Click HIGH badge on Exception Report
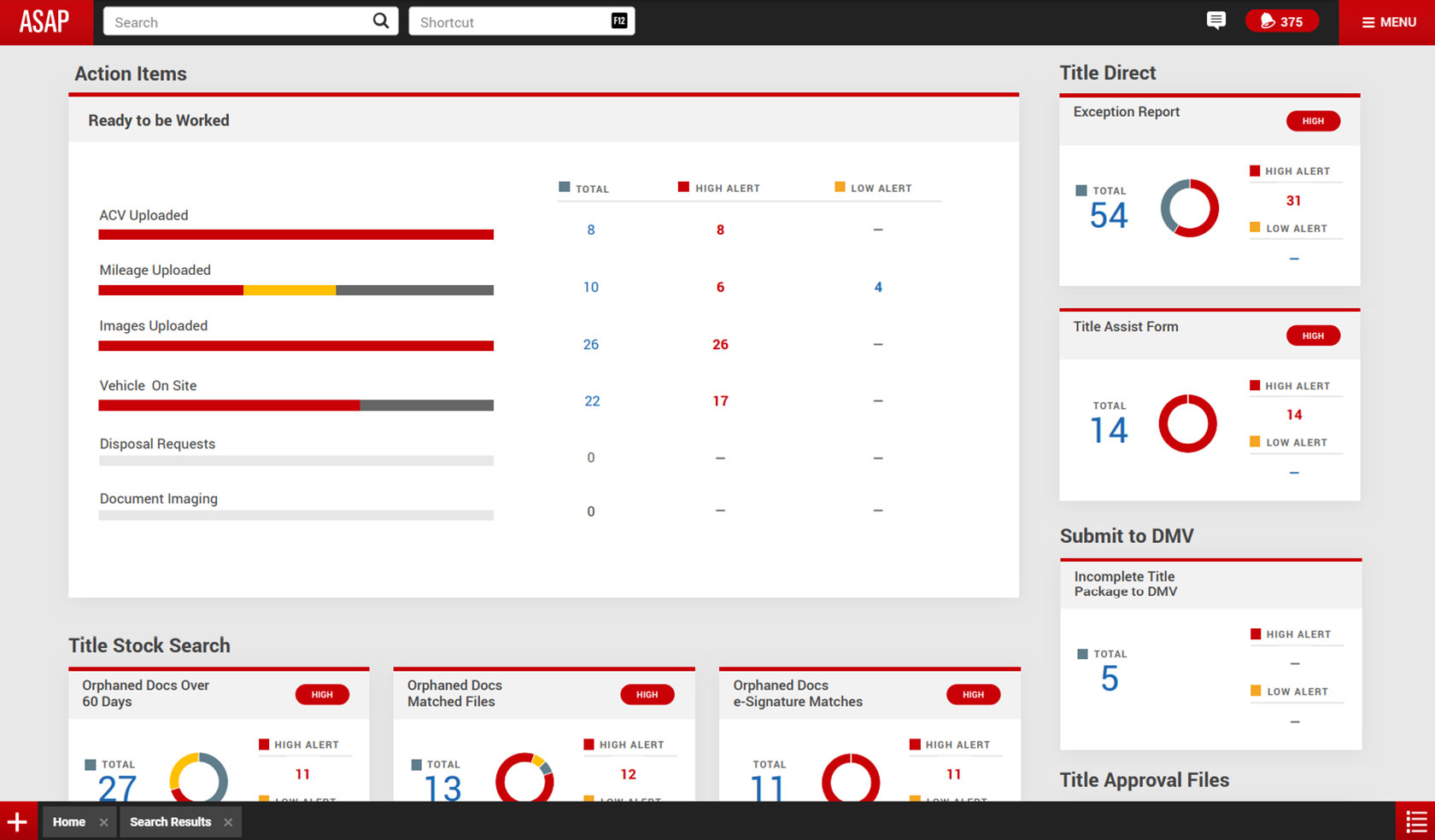Viewport: 1435px width, 840px height. pyautogui.click(x=1313, y=121)
